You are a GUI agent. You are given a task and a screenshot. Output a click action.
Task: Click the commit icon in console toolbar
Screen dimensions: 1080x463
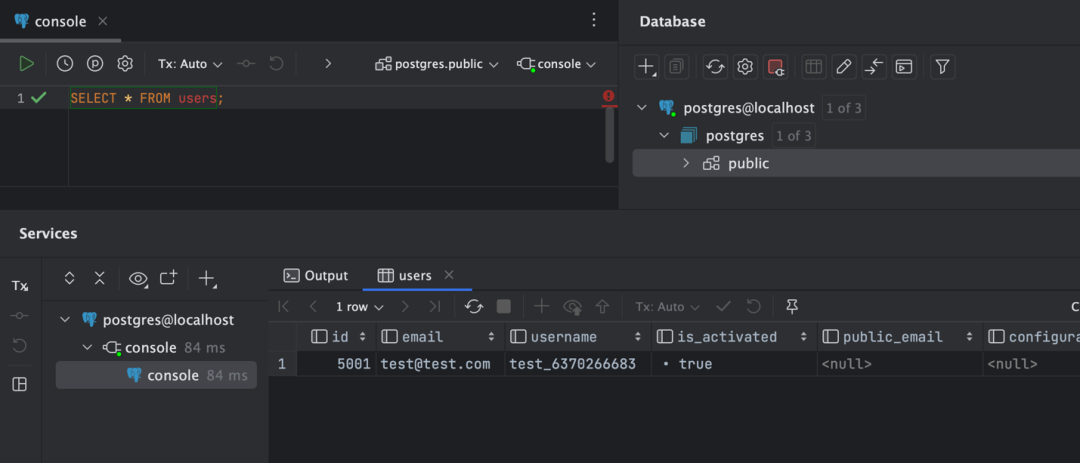pos(246,64)
